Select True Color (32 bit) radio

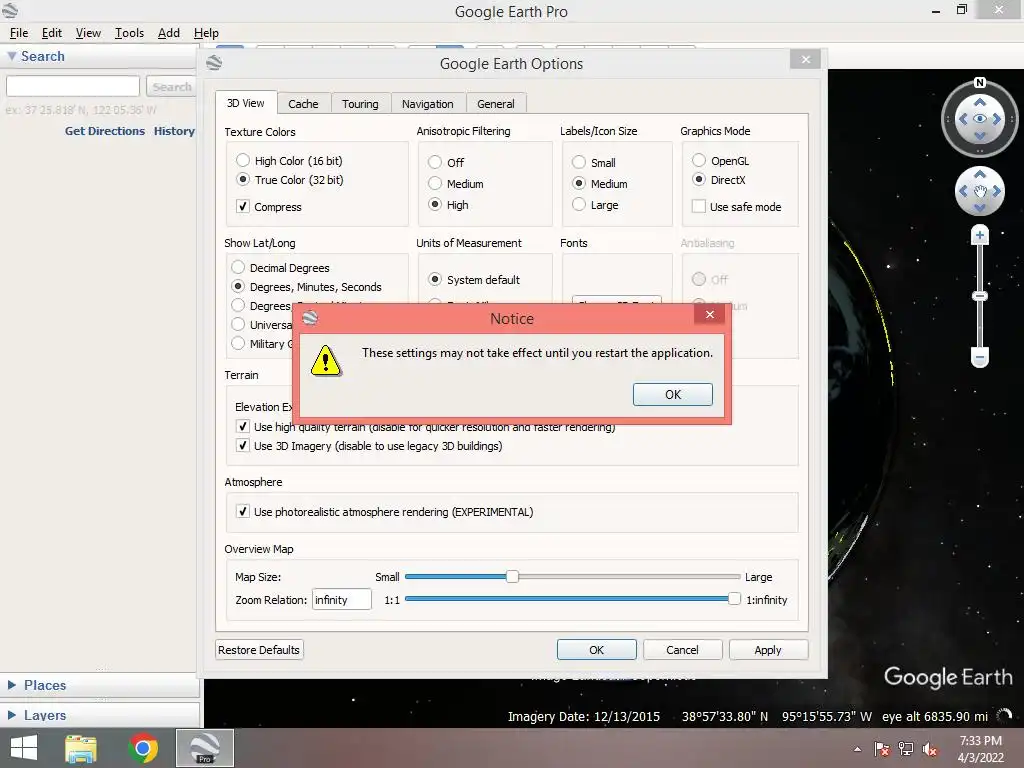tap(243, 179)
